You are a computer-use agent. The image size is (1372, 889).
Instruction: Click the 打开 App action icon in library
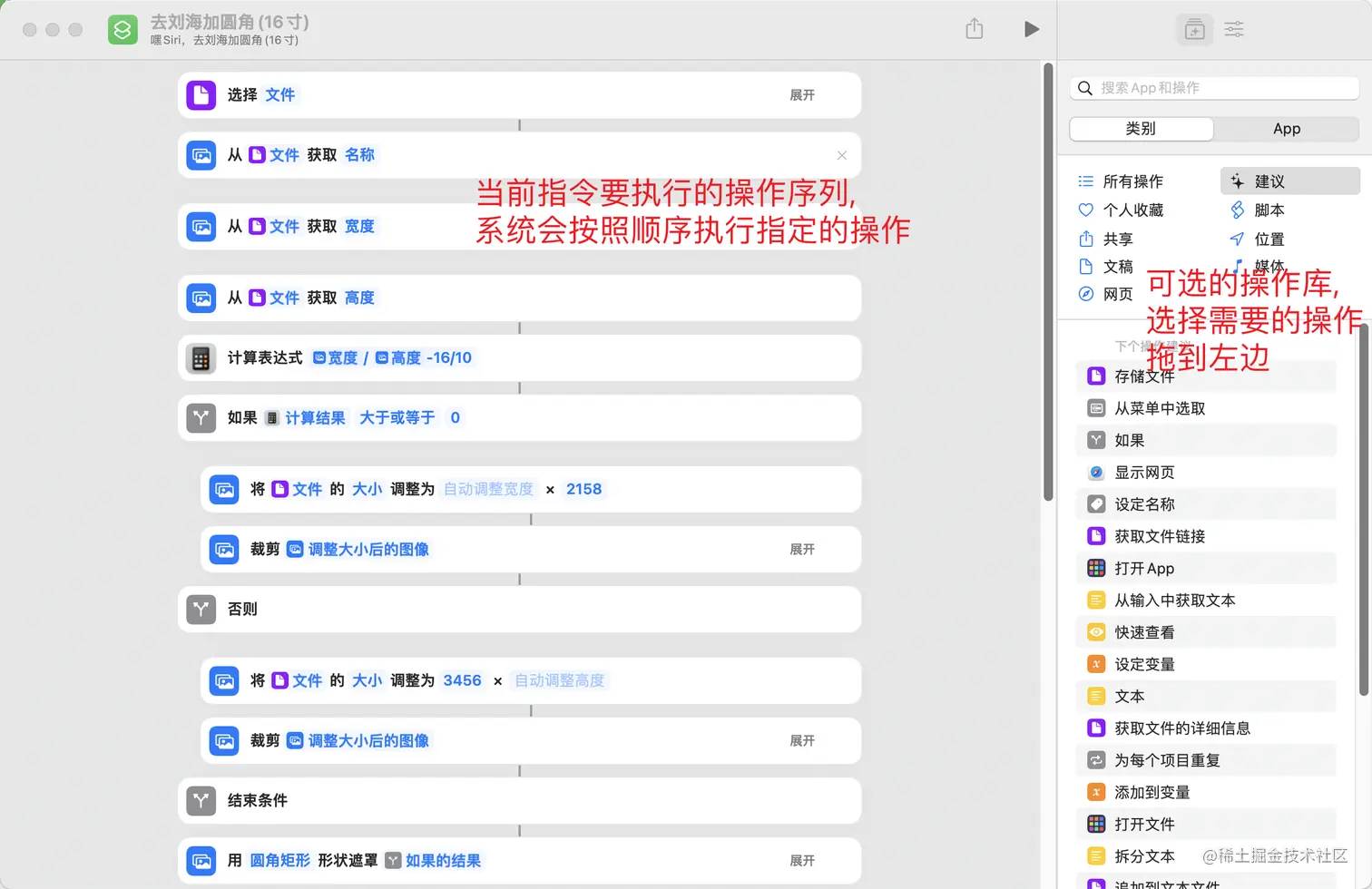1096,568
